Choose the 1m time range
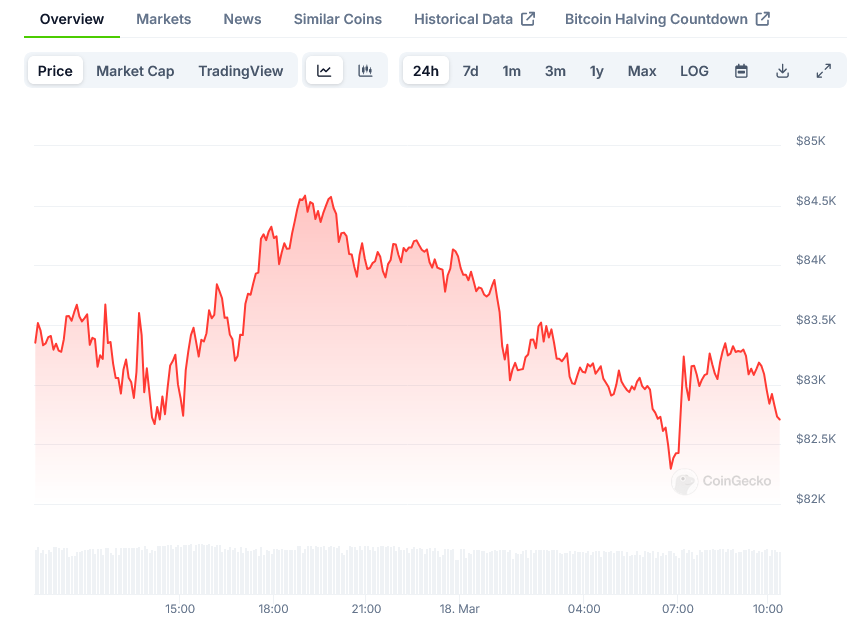847x628 pixels. (x=512, y=71)
